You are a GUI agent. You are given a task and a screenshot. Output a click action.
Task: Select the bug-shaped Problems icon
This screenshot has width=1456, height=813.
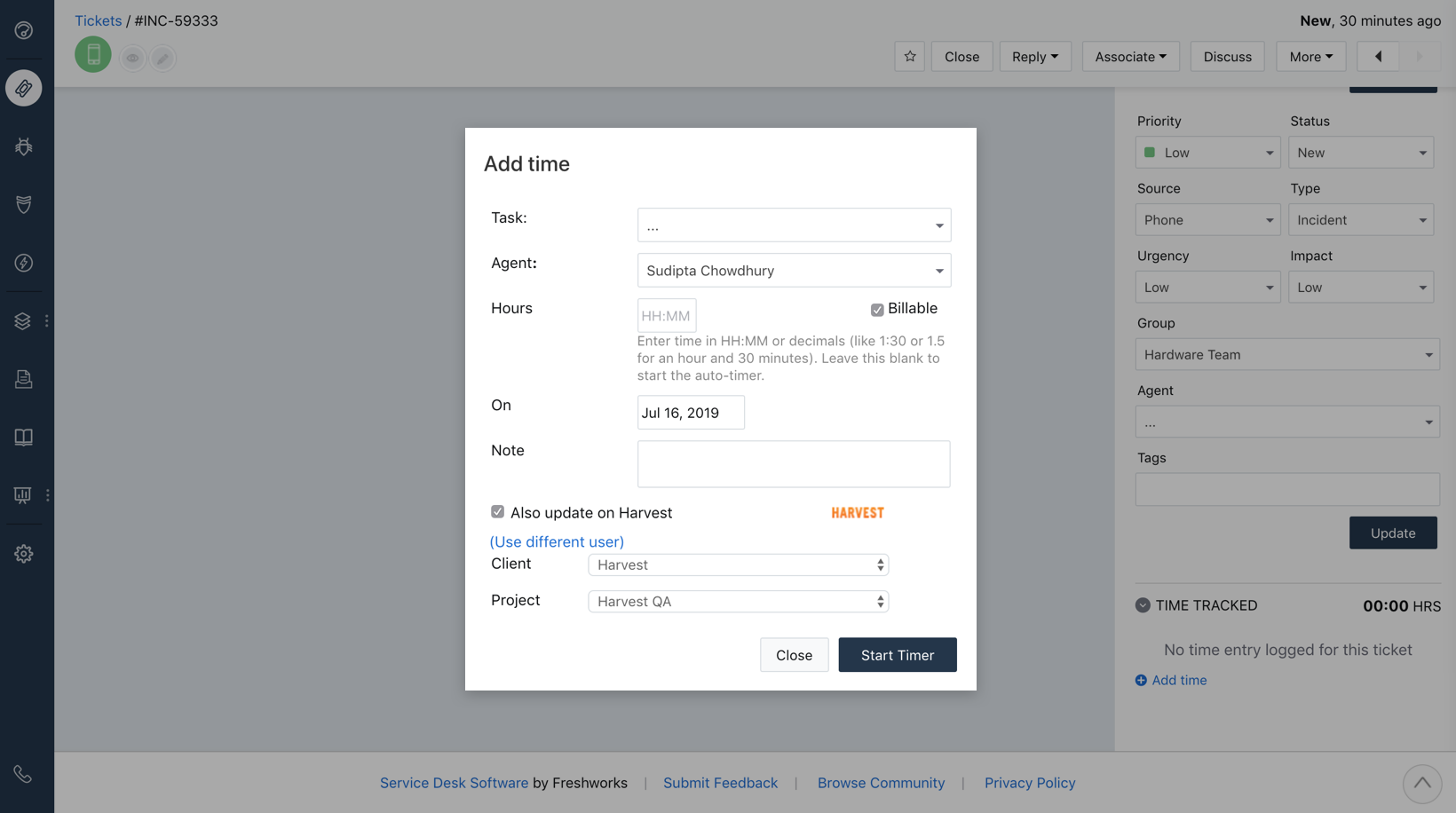23,146
